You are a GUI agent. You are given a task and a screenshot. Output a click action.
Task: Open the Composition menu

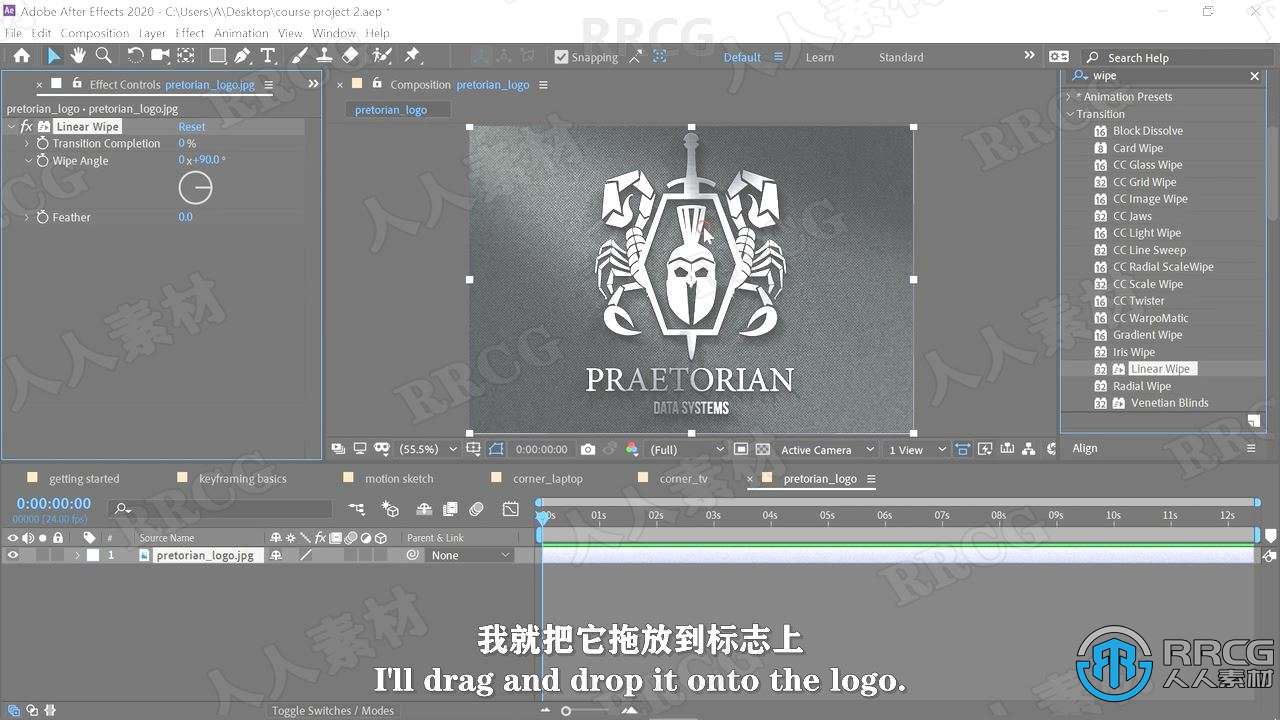pyautogui.click(x=95, y=33)
